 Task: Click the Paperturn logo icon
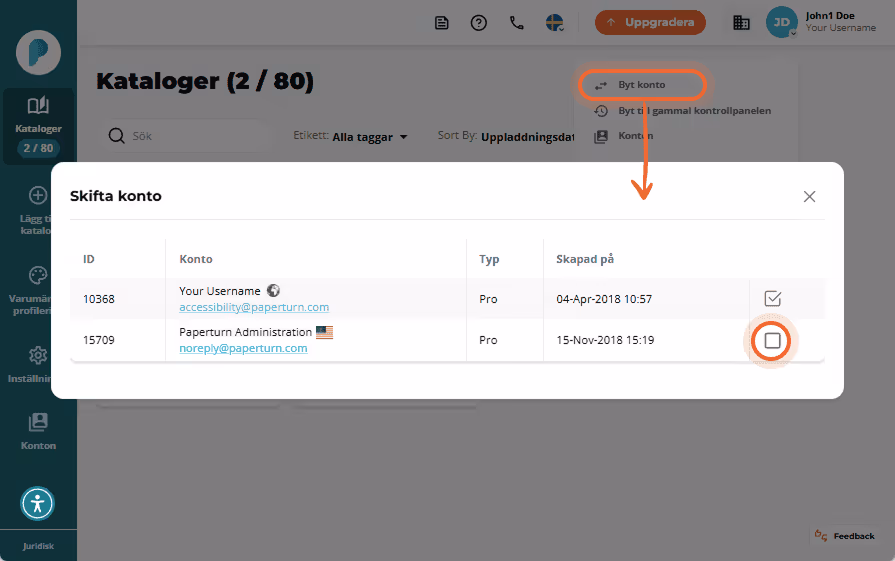pos(38,53)
